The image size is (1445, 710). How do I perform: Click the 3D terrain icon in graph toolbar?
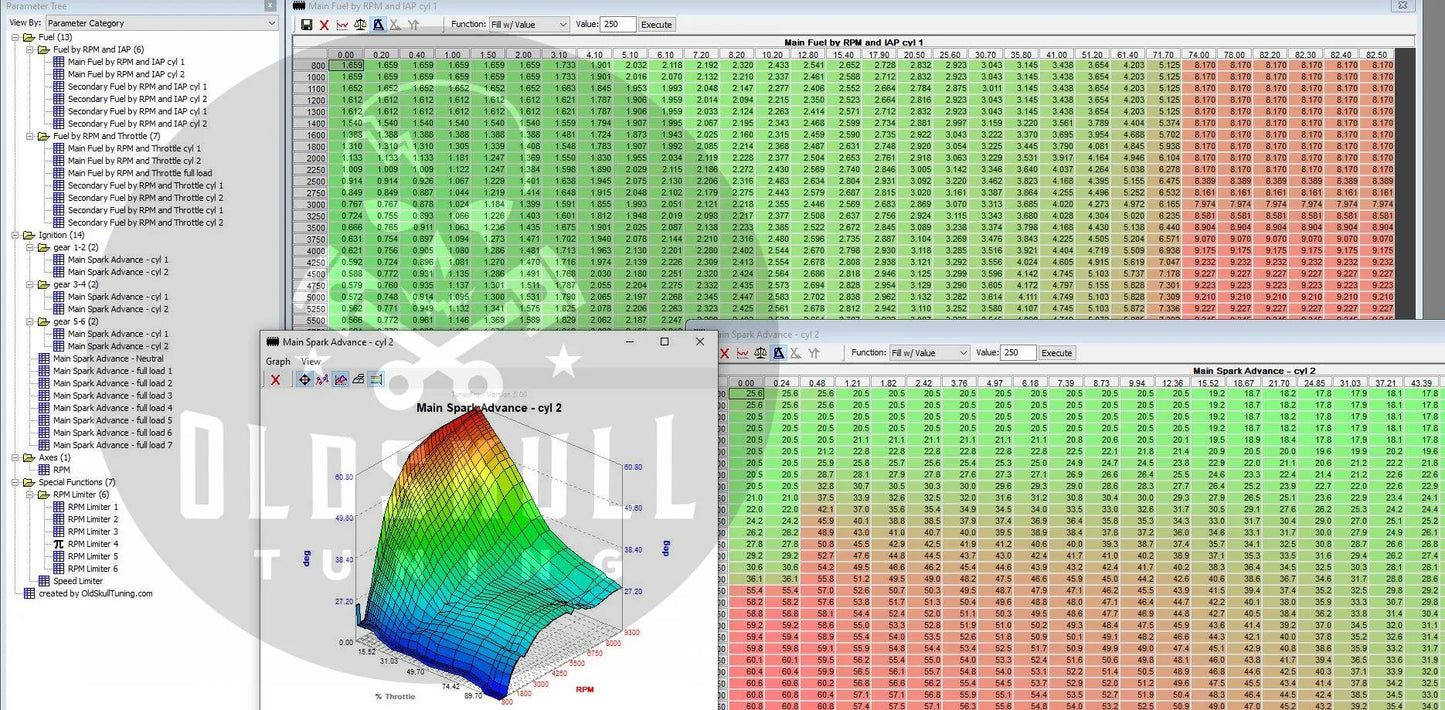[x=341, y=379]
